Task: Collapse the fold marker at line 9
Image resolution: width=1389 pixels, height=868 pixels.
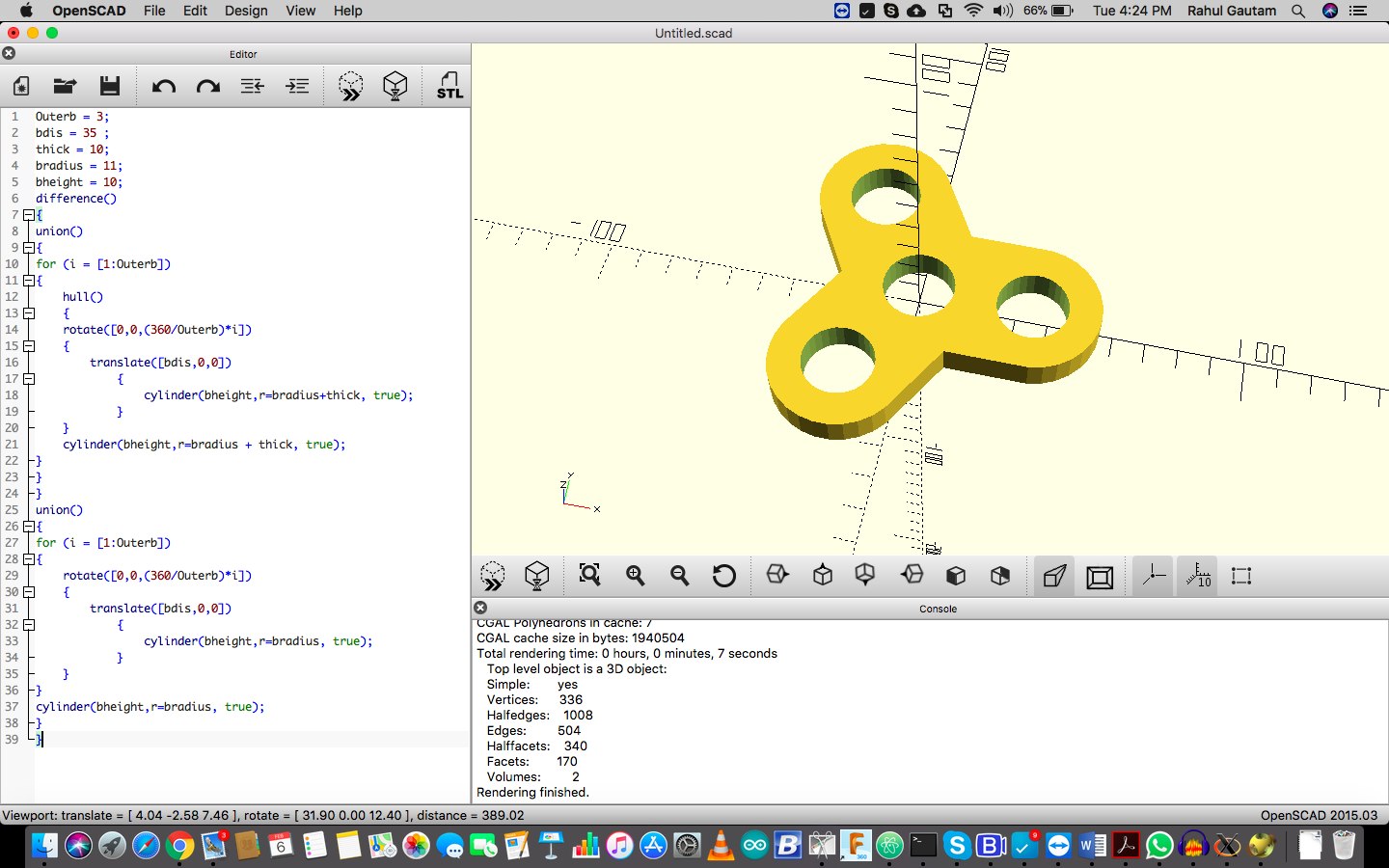Action: (29, 248)
